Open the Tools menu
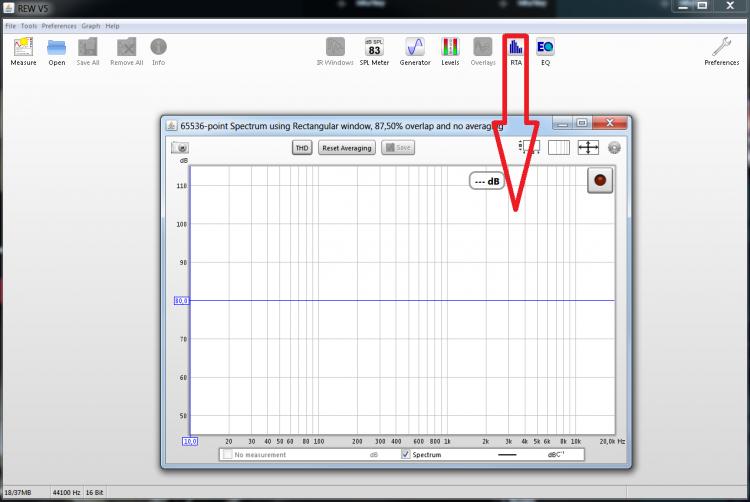The width and height of the screenshot is (750, 502). pos(29,26)
